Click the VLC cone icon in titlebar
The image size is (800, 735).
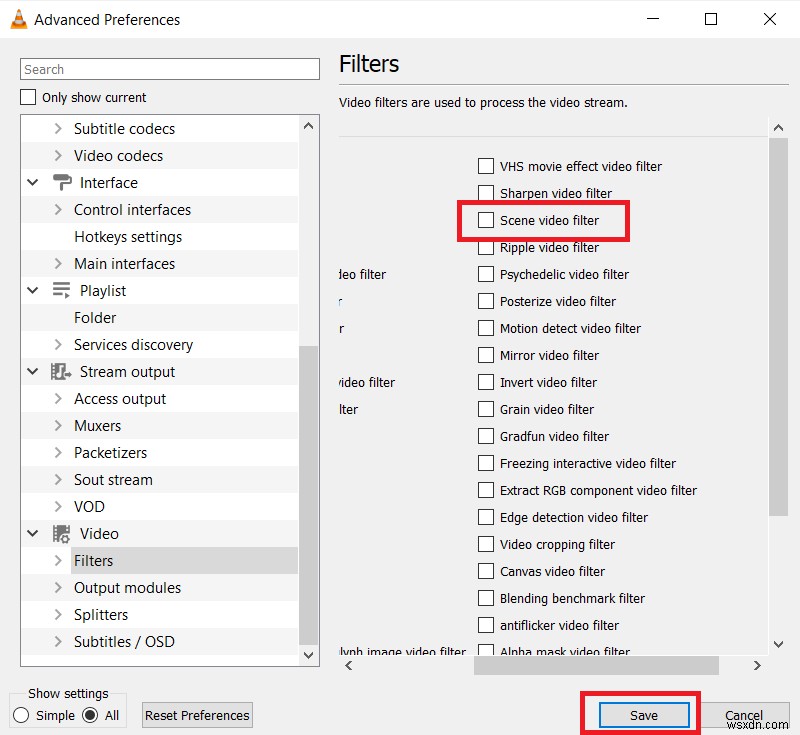click(x=16, y=18)
